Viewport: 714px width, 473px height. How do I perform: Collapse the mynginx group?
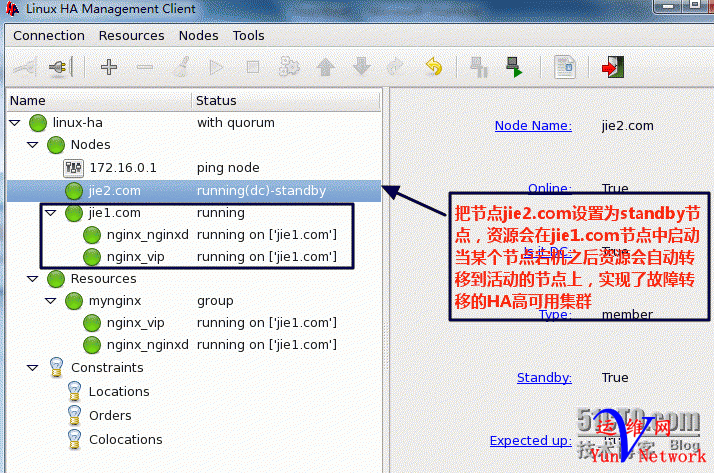51,301
